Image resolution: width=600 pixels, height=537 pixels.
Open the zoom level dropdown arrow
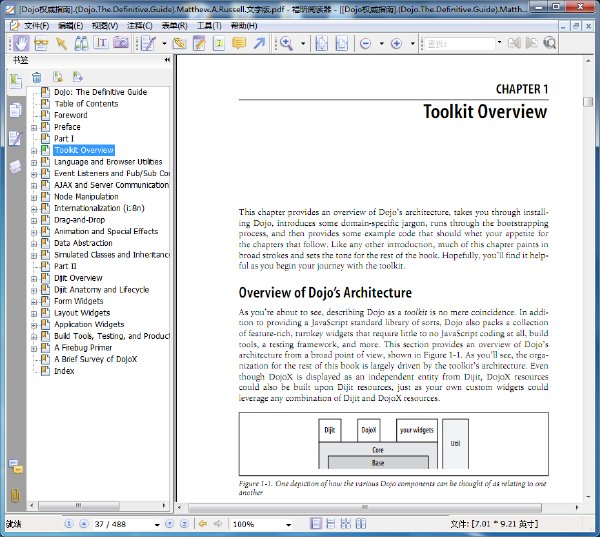pos(289,524)
